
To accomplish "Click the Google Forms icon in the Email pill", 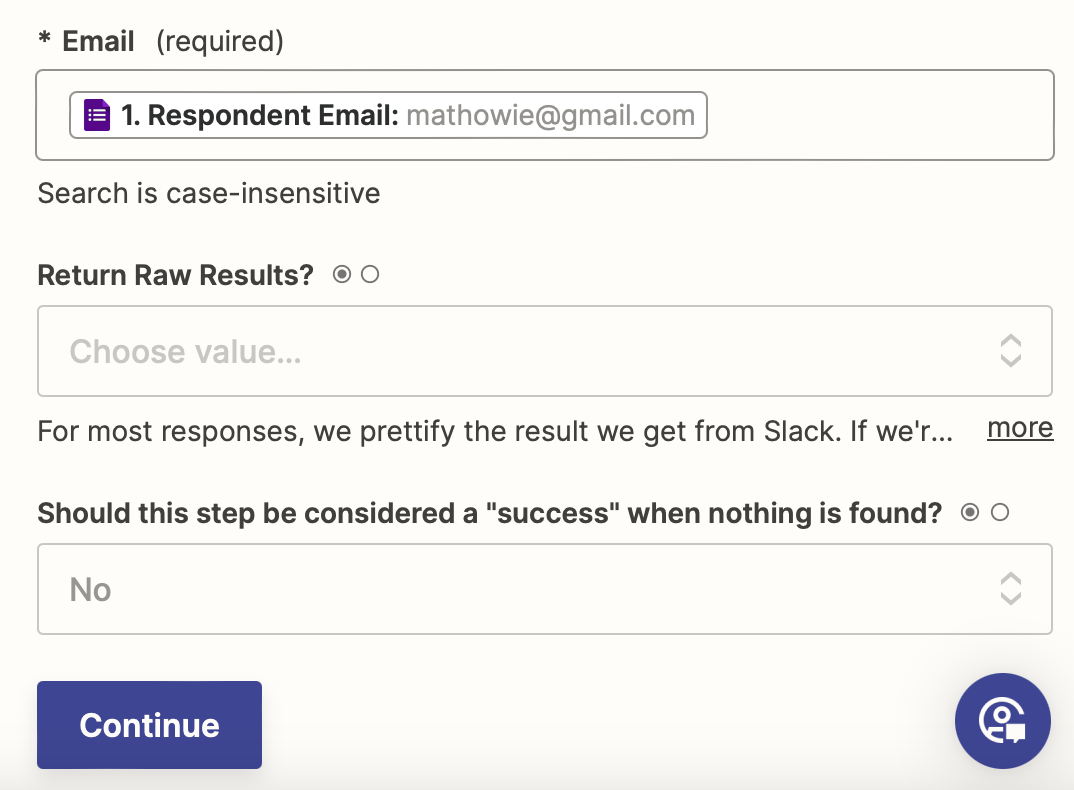I will tap(96, 115).
